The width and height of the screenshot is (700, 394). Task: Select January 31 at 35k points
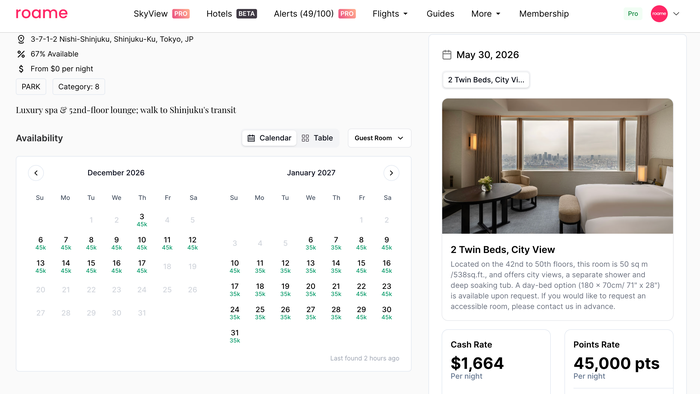tap(235, 336)
